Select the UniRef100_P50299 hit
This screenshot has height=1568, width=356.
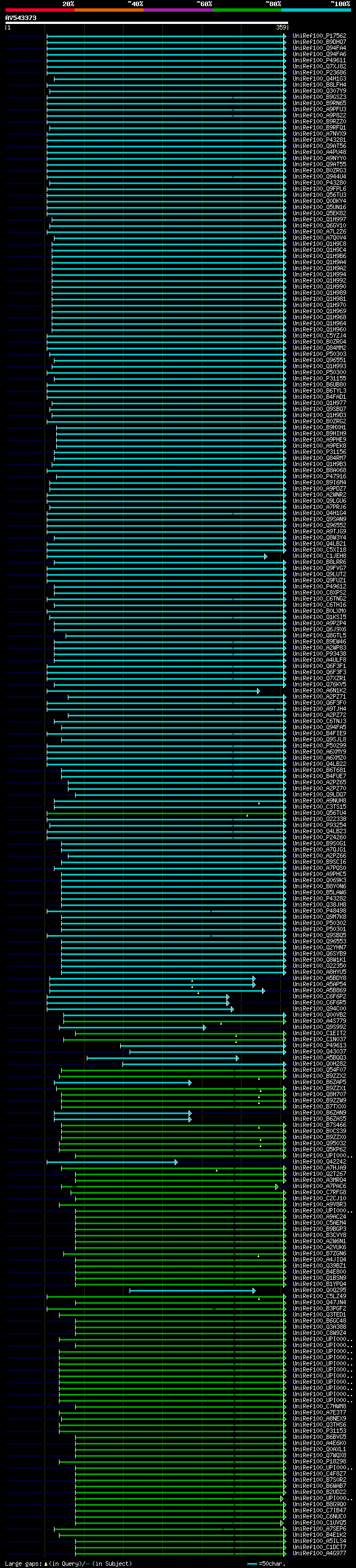tap(319, 746)
